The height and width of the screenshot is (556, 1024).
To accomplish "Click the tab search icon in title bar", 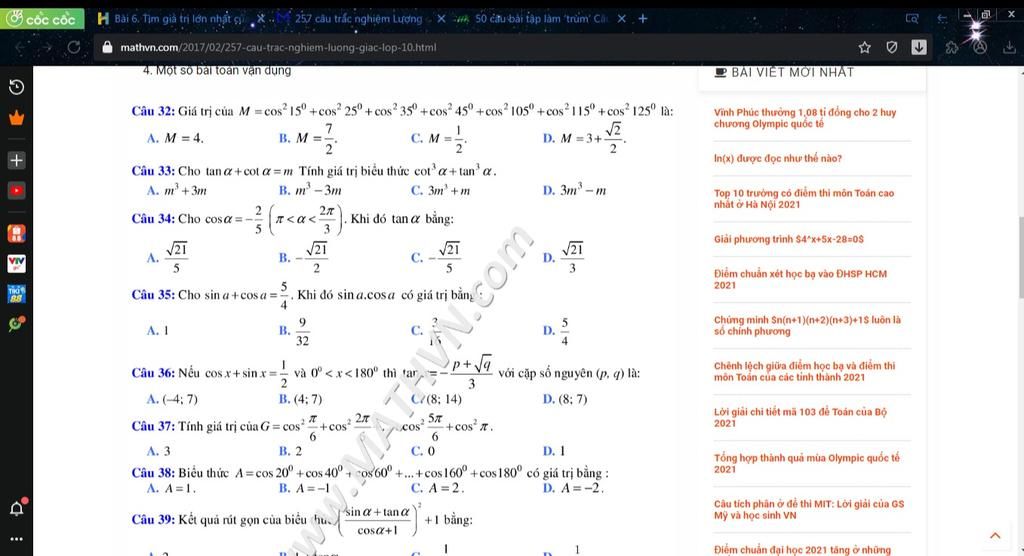I will point(912,19).
